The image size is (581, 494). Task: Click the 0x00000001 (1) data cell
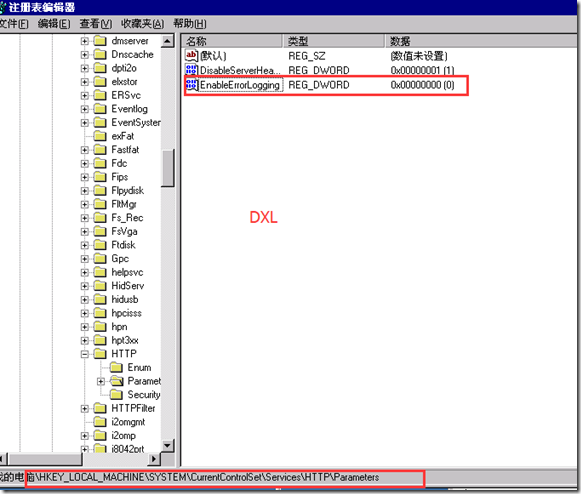point(422,70)
